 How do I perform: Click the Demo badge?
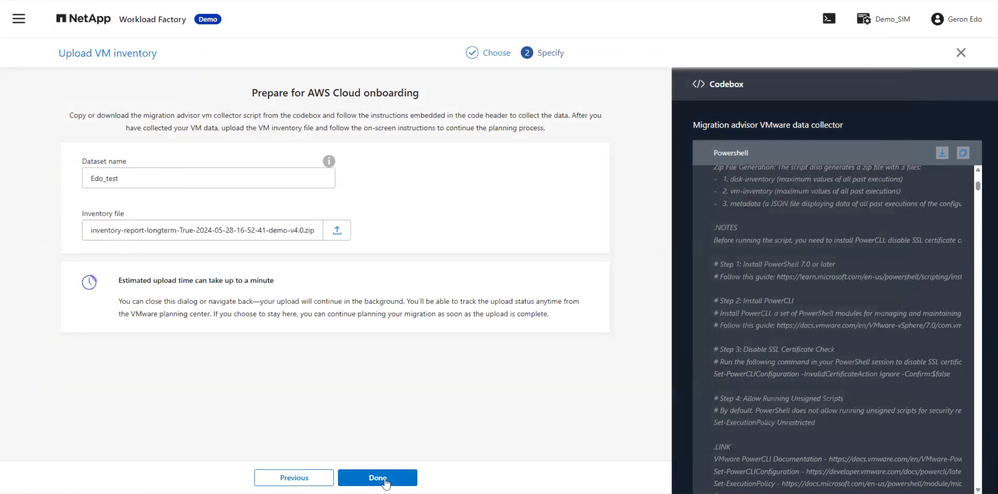point(207,19)
